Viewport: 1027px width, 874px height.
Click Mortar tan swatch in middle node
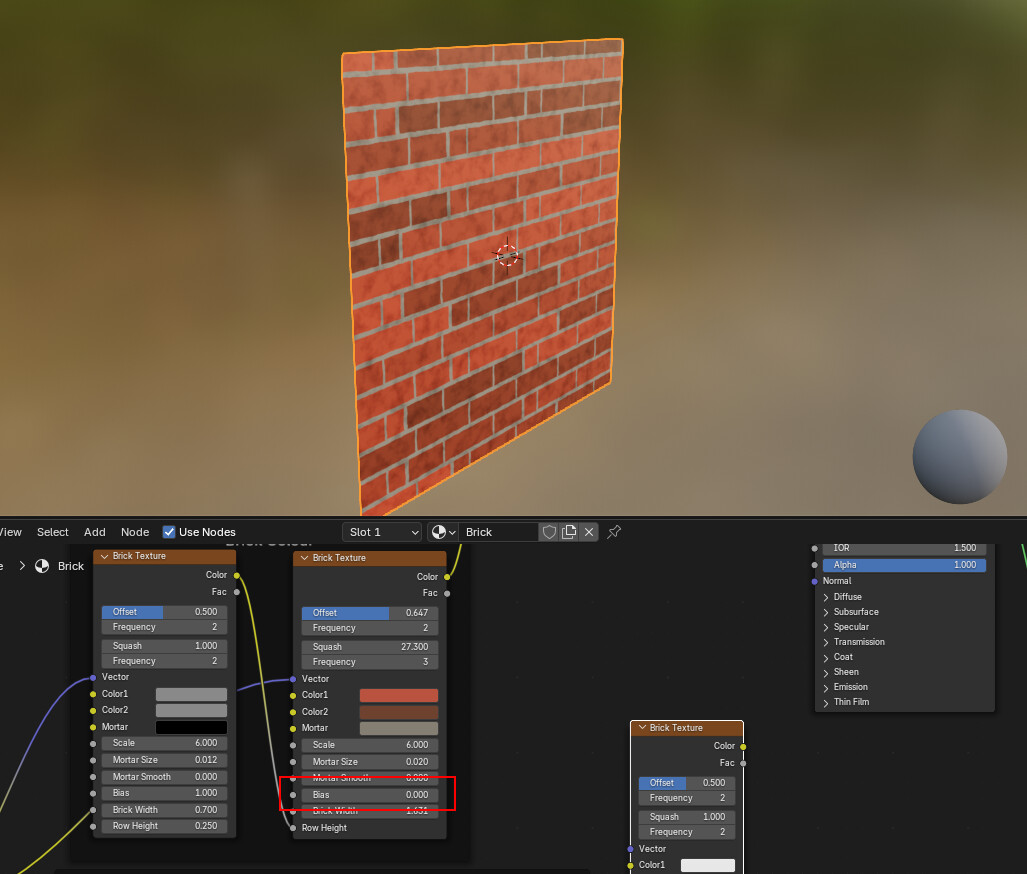[398, 729]
